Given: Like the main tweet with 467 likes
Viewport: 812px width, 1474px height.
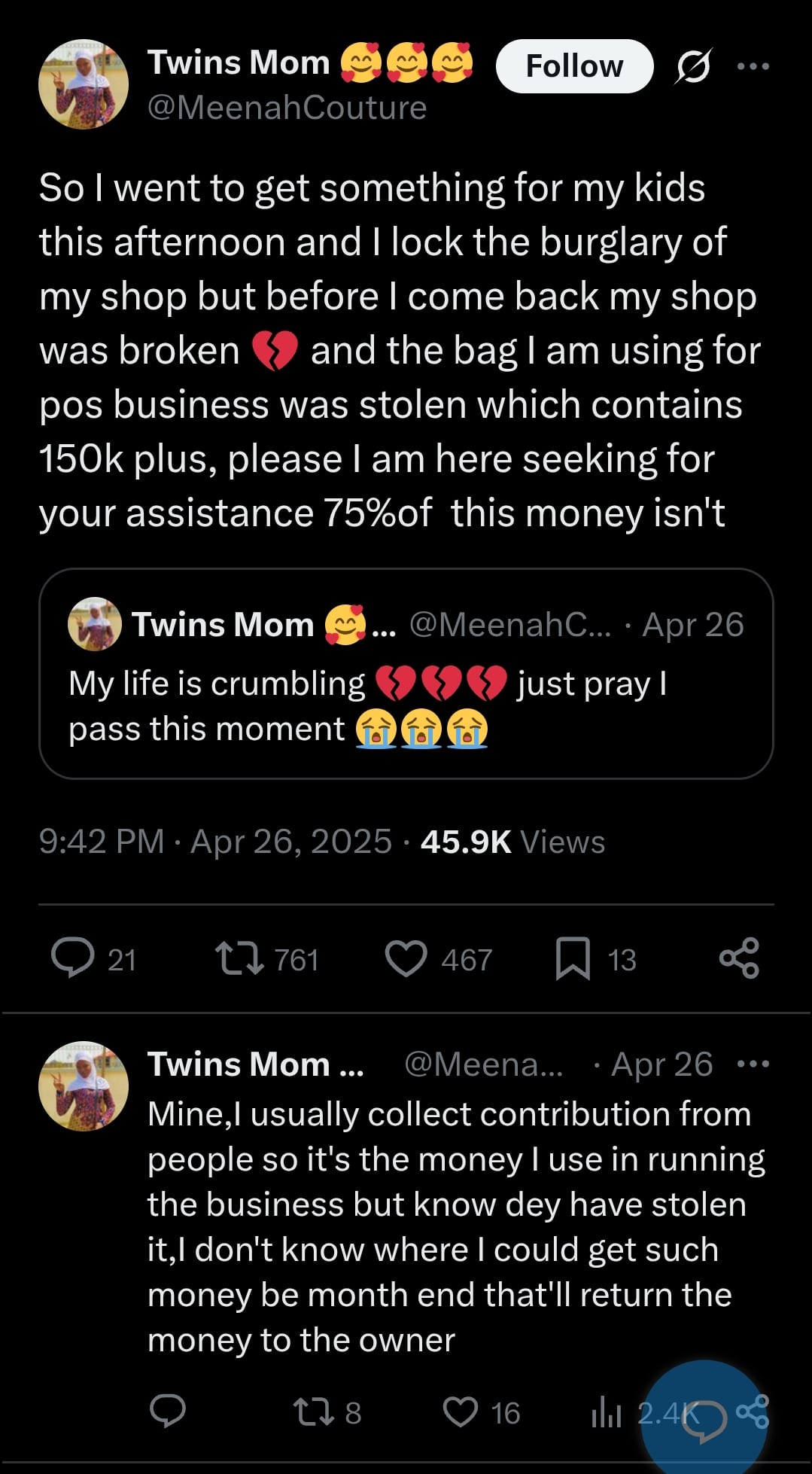Looking at the screenshot, I should tap(406, 958).
